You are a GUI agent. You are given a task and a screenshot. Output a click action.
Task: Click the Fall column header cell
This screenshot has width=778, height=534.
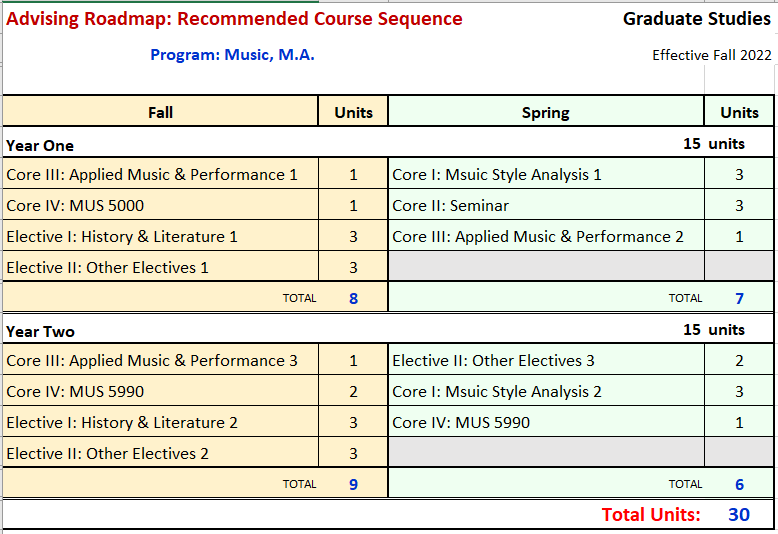160,112
